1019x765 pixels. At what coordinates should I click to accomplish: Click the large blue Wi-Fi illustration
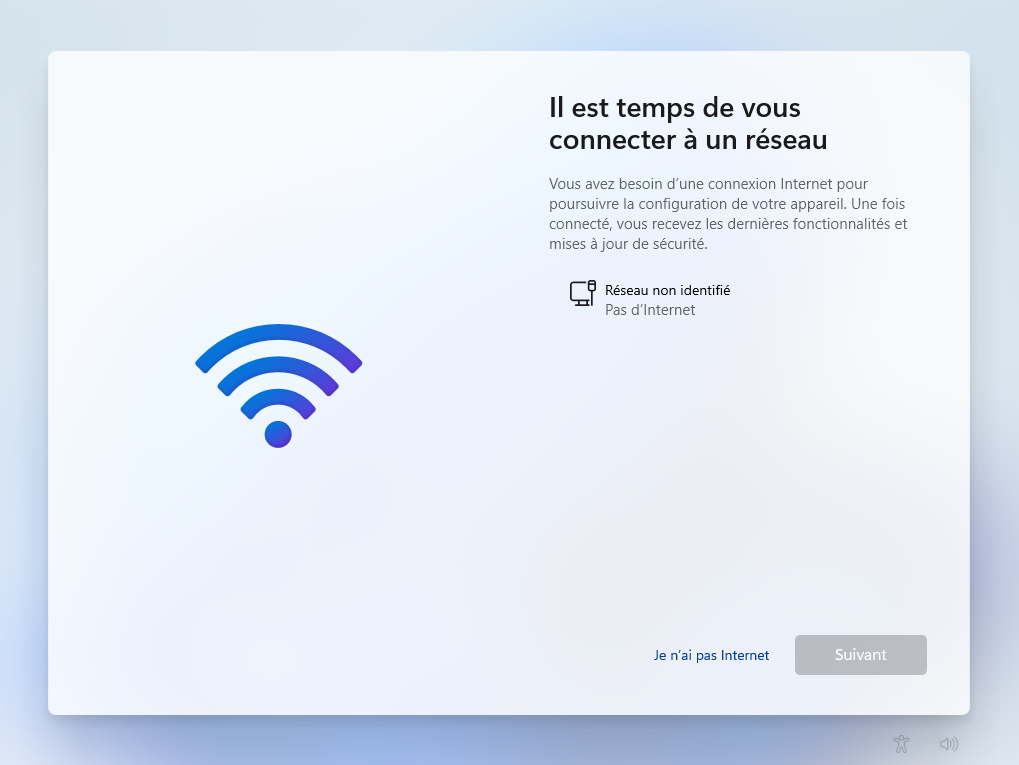pos(278,385)
